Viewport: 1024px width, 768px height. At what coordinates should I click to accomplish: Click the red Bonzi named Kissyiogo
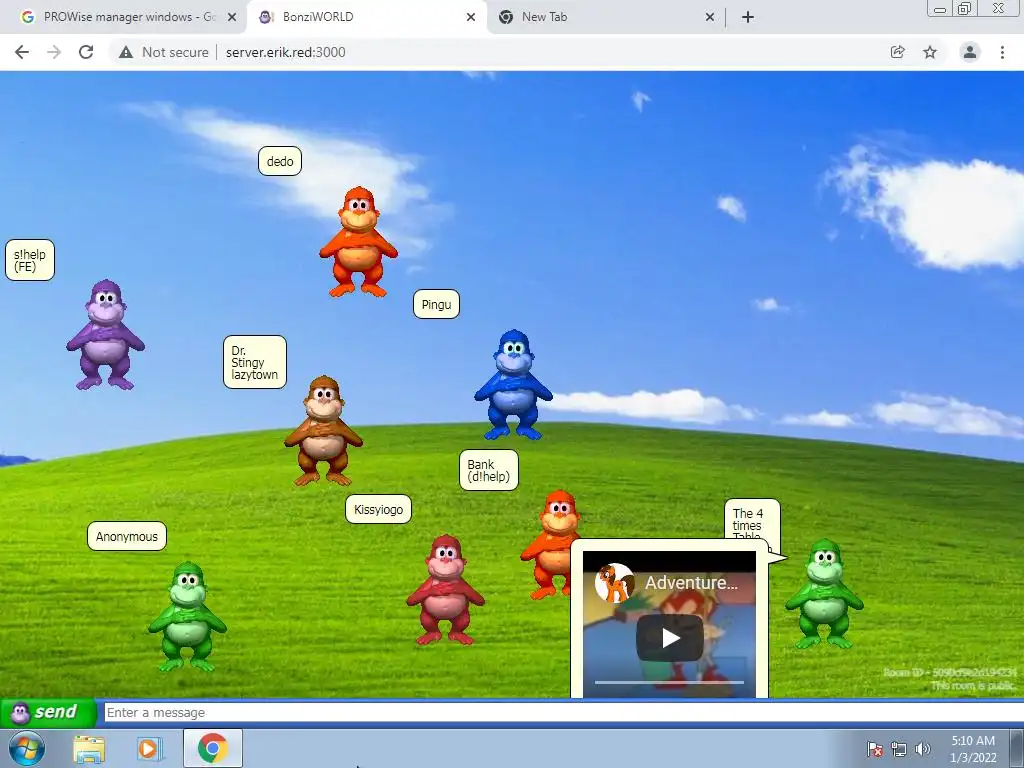(445, 590)
